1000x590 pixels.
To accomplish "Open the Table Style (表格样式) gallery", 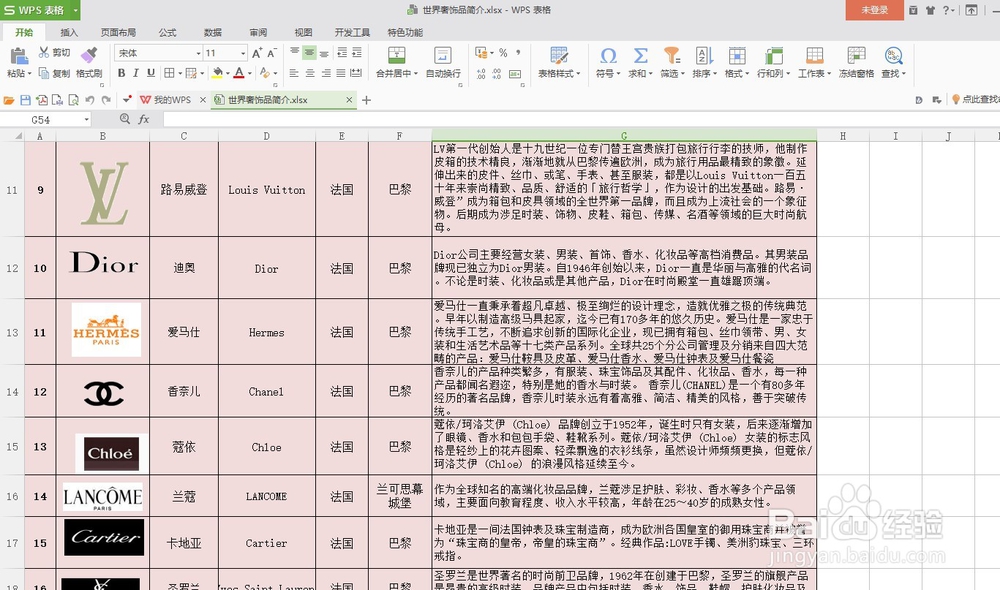I will [559, 62].
